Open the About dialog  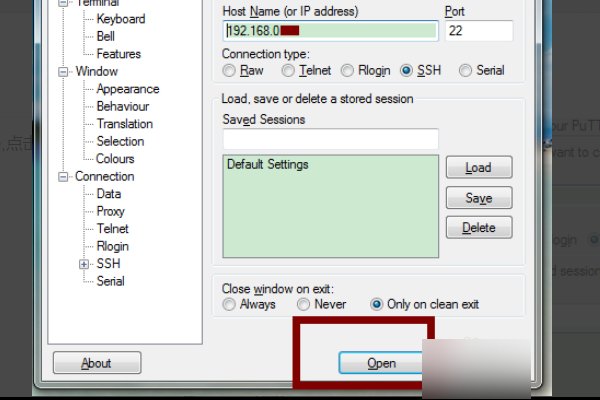[x=96, y=363]
